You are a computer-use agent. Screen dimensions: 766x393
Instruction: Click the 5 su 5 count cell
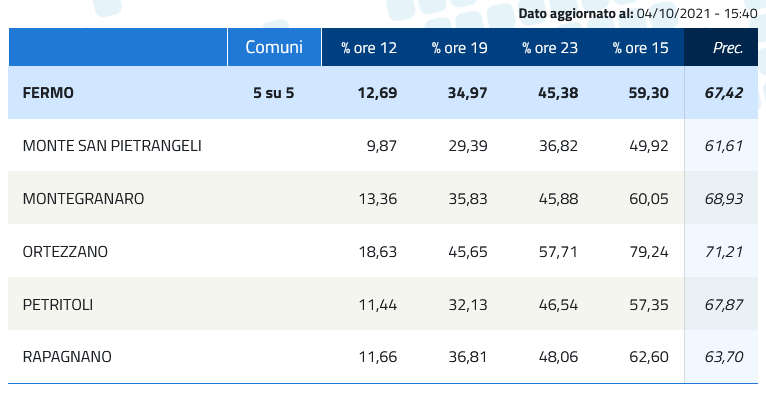click(274, 93)
